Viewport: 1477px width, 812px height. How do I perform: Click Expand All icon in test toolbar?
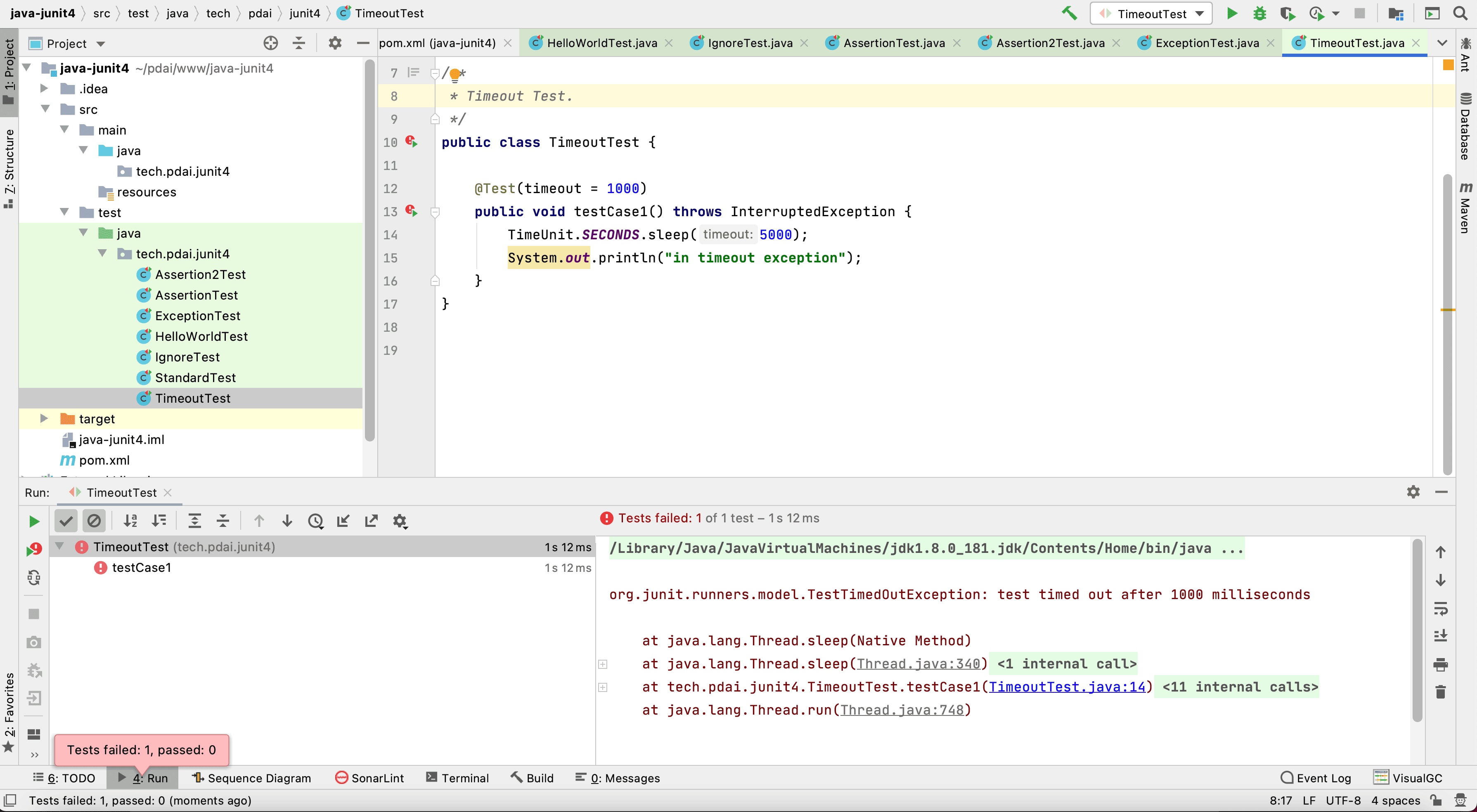(x=194, y=521)
